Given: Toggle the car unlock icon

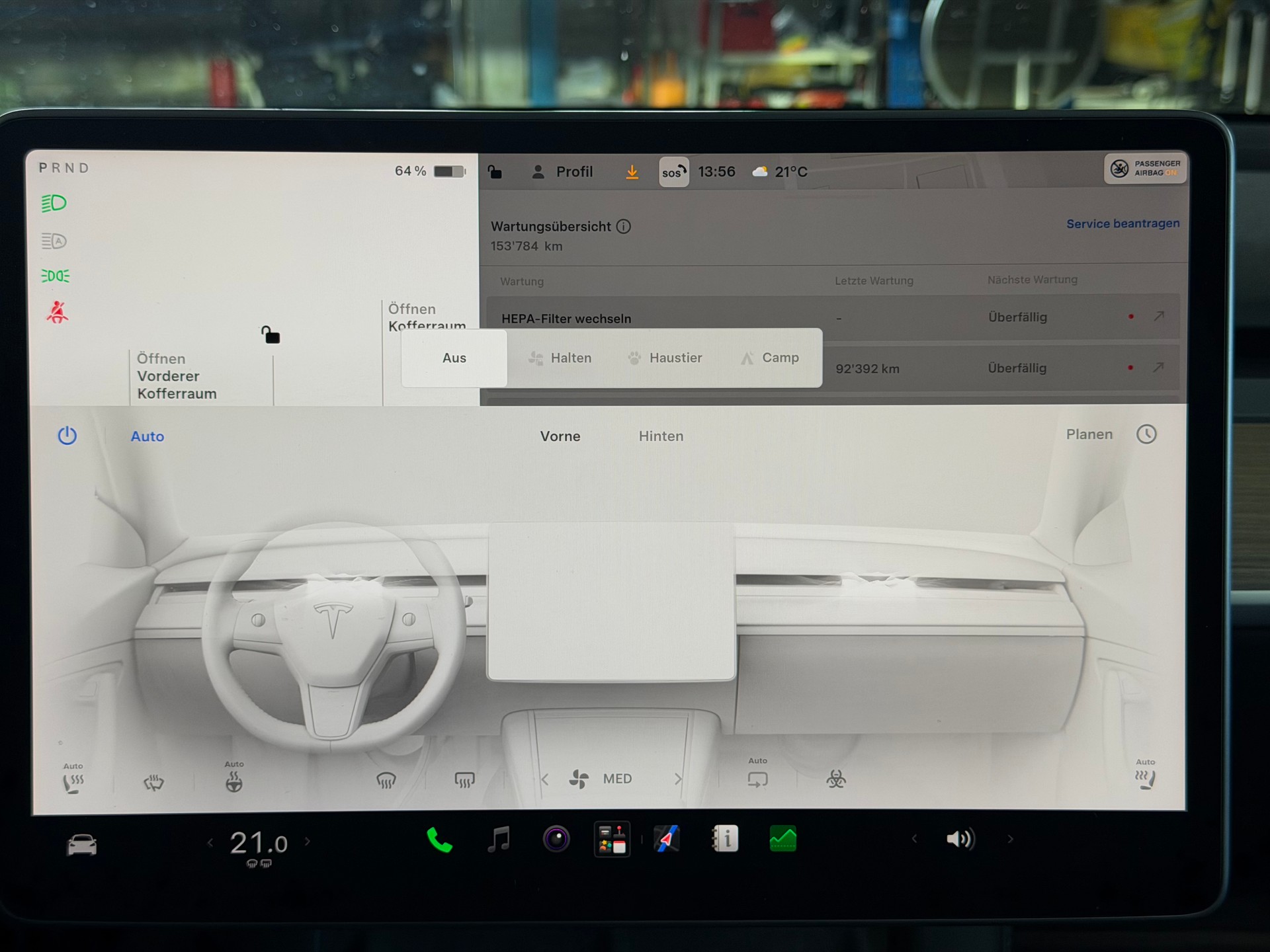Looking at the screenshot, I should (x=270, y=335).
